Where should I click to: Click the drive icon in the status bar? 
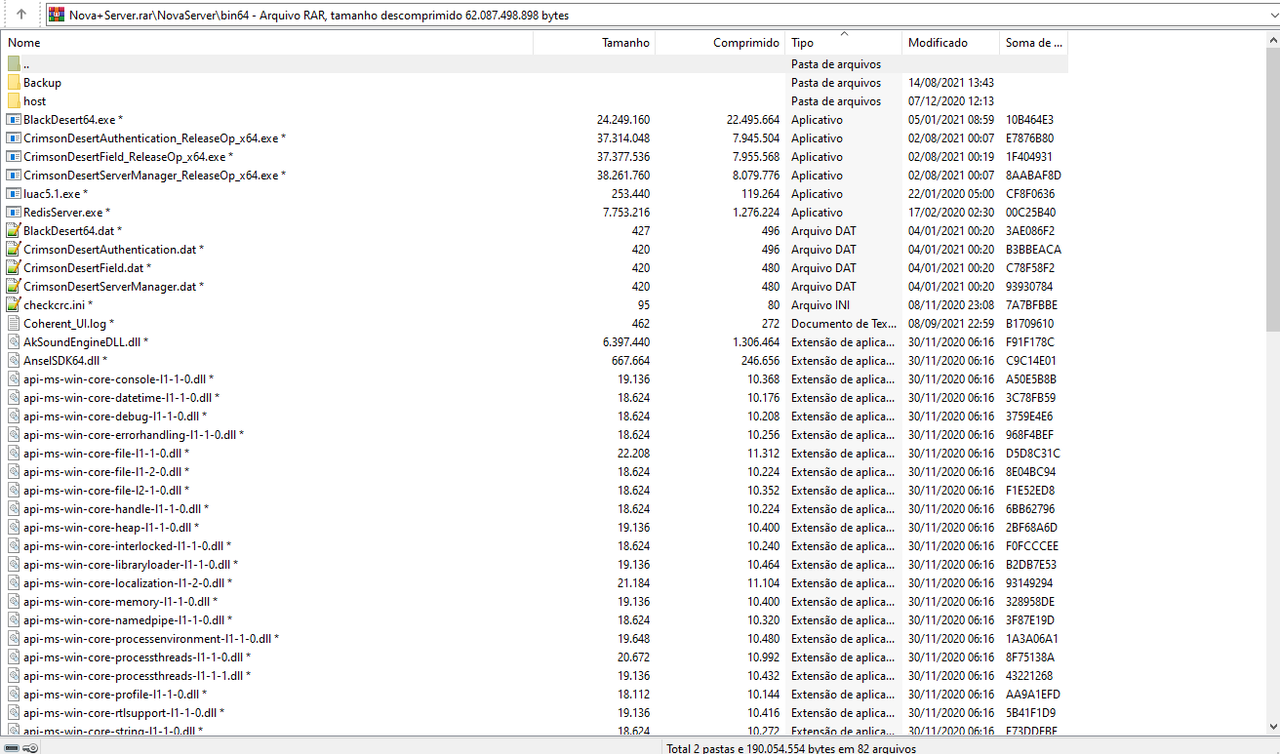[11, 747]
